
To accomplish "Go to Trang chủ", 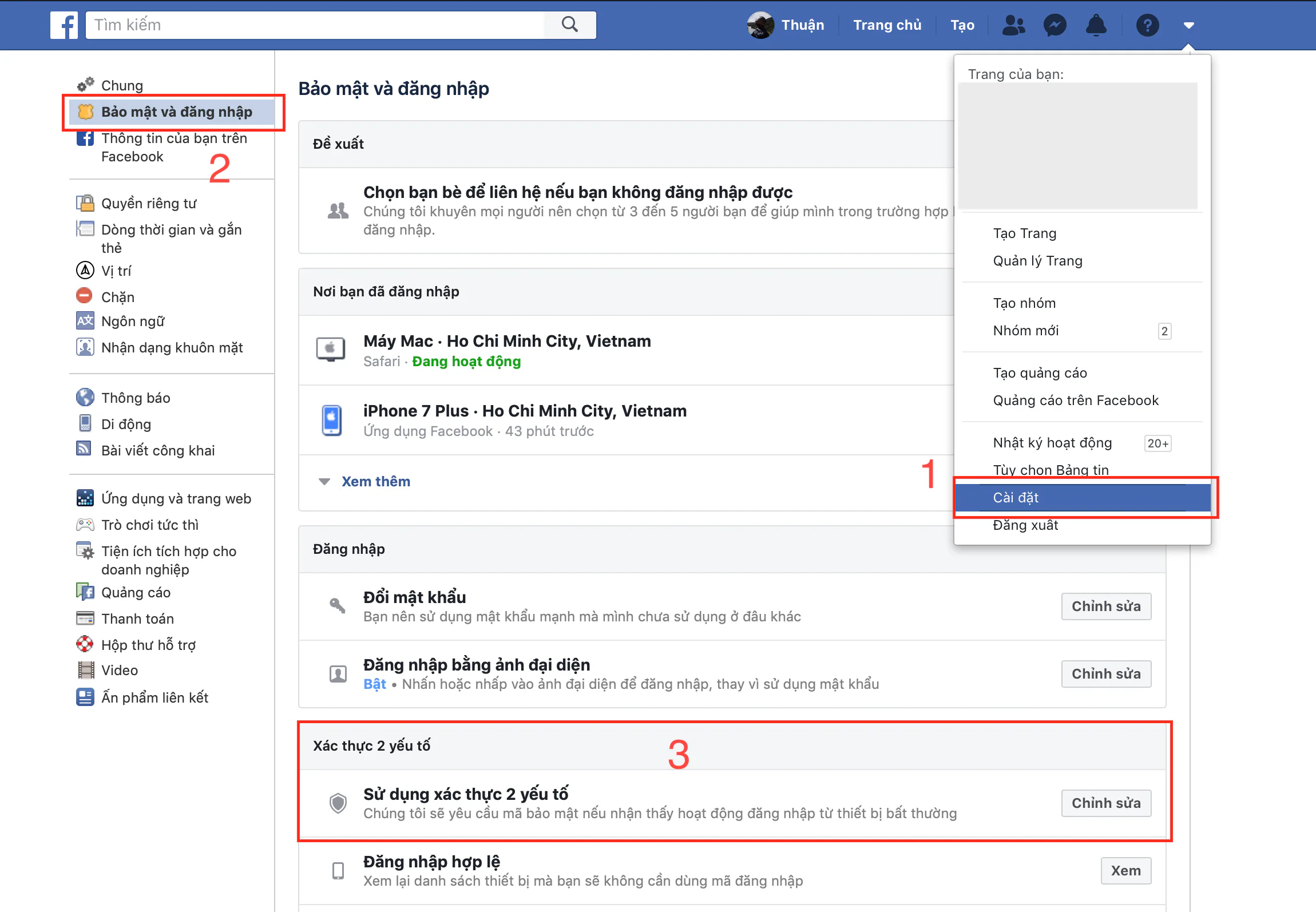I will tap(887, 25).
